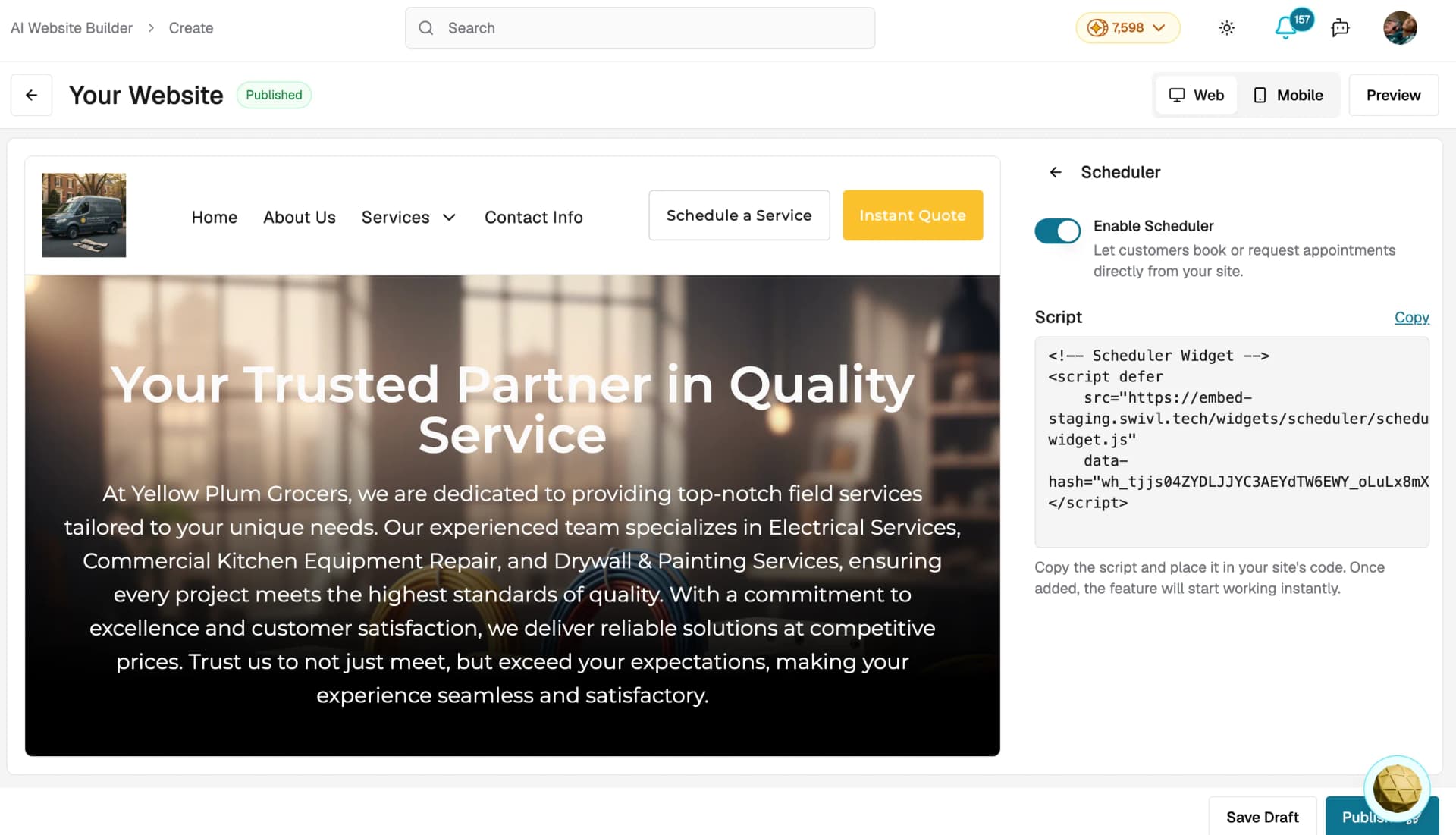
Task: Open the user profile avatar
Action: point(1400,28)
